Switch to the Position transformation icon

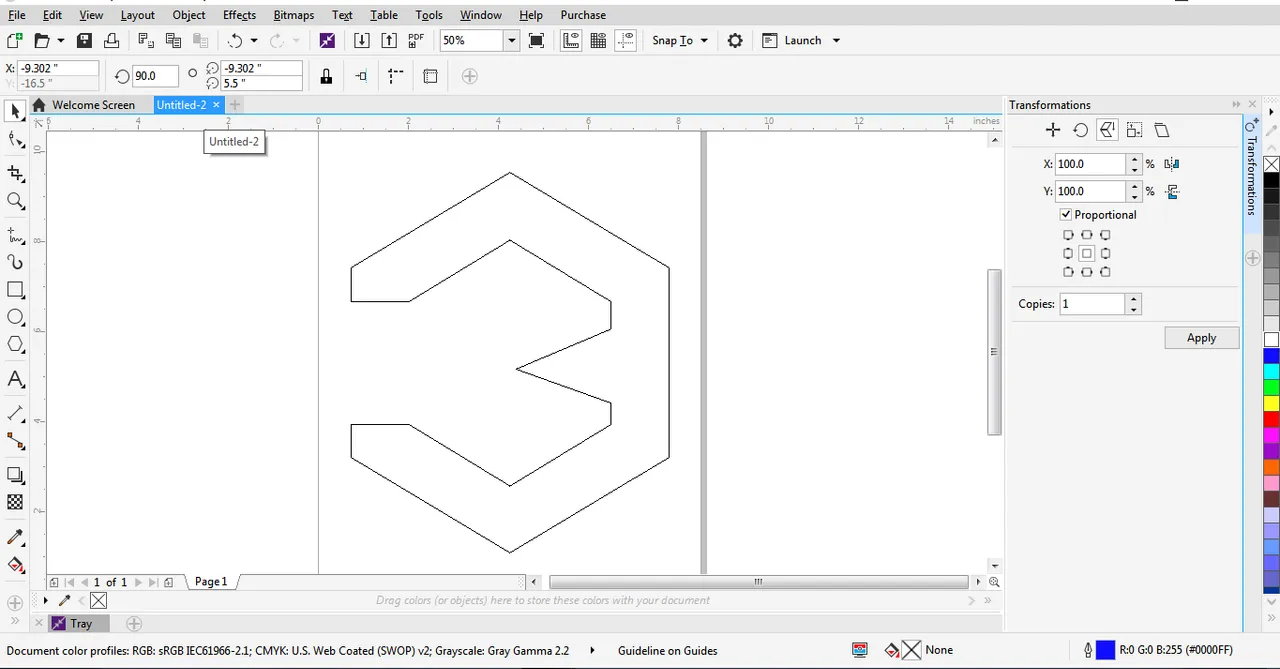(x=1052, y=130)
